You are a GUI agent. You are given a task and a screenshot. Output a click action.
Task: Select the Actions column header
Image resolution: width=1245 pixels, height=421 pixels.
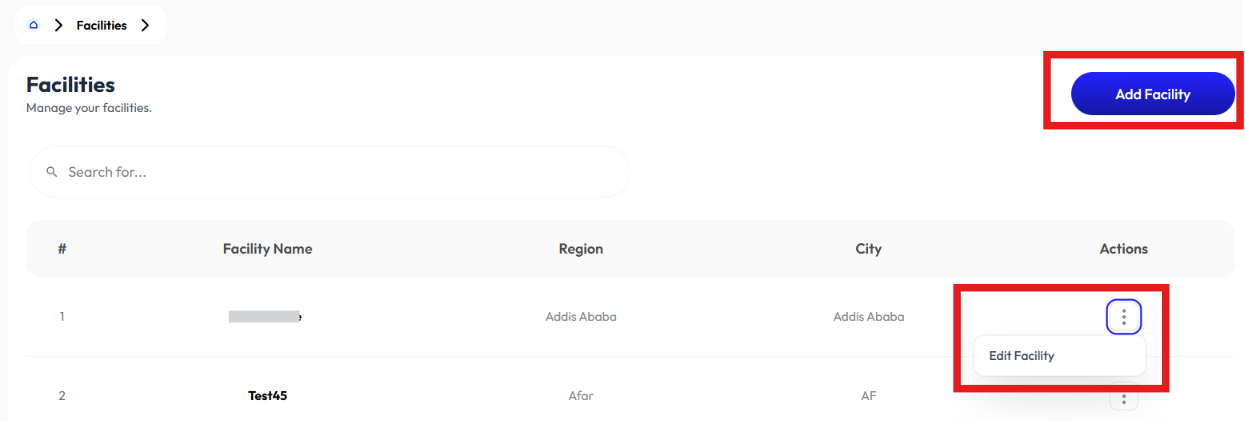point(1124,249)
